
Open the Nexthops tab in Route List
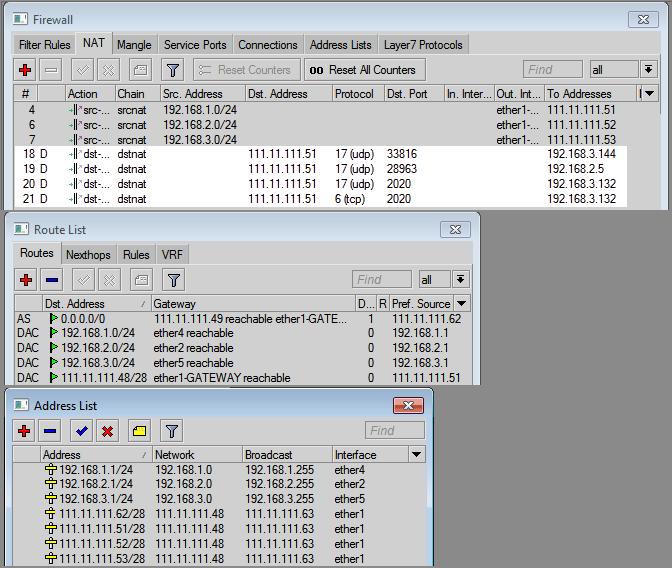tap(88, 255)
